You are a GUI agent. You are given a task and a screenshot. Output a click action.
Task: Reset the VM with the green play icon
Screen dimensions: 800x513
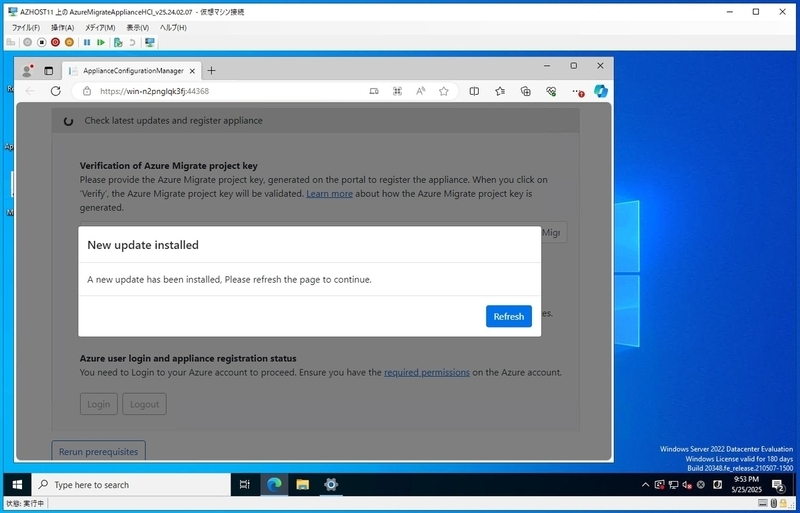tap(101, 42)
